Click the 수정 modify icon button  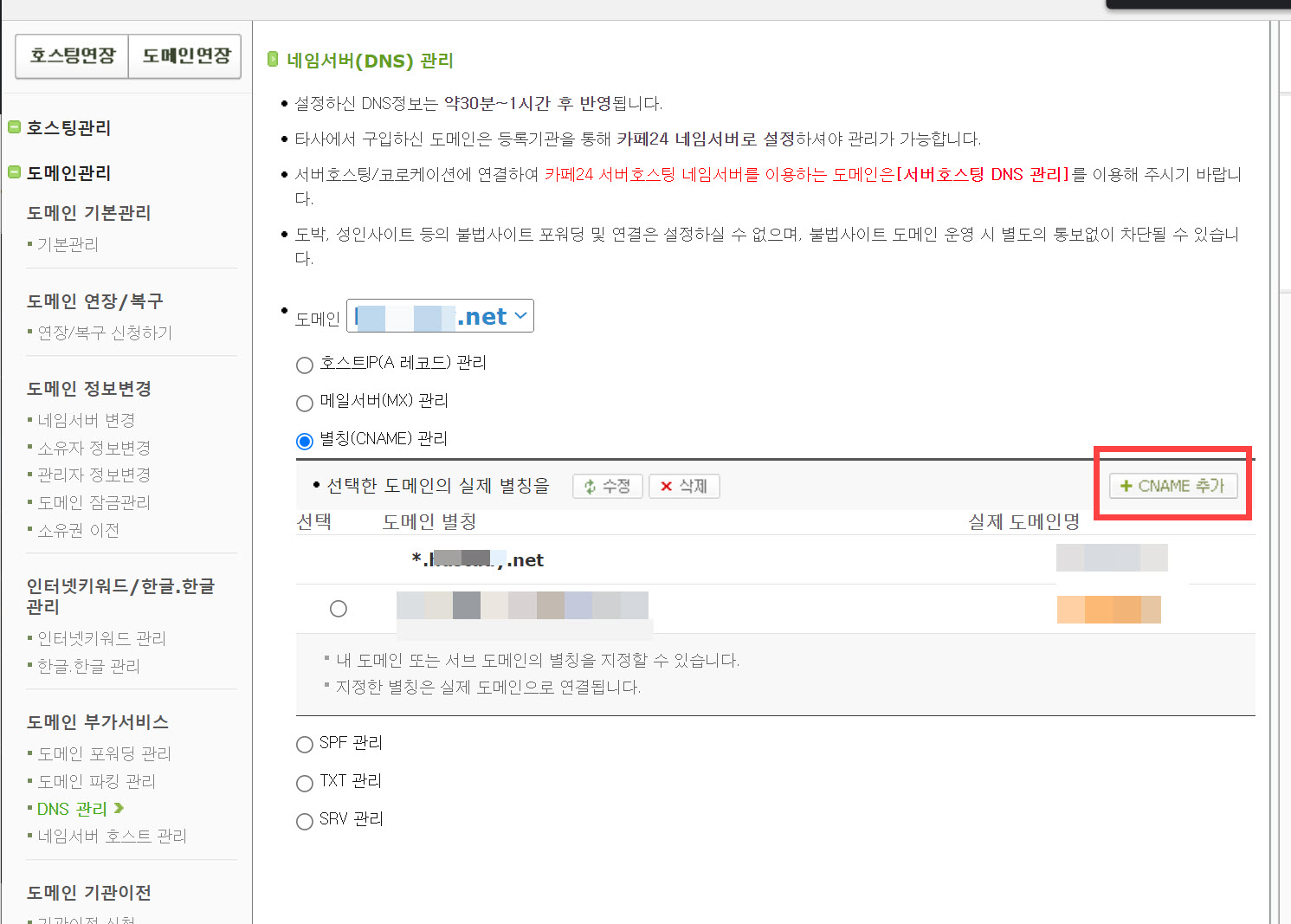(607, 486)
